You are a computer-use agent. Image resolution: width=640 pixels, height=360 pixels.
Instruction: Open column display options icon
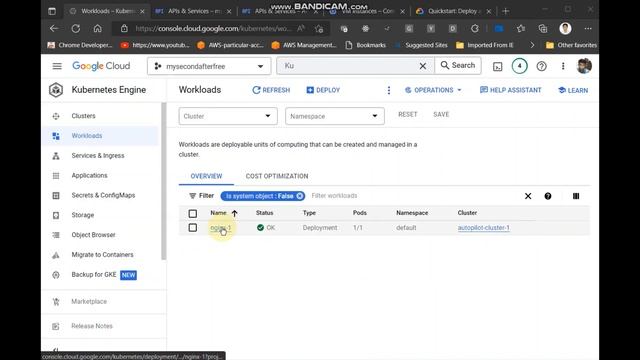pos(576,196)
